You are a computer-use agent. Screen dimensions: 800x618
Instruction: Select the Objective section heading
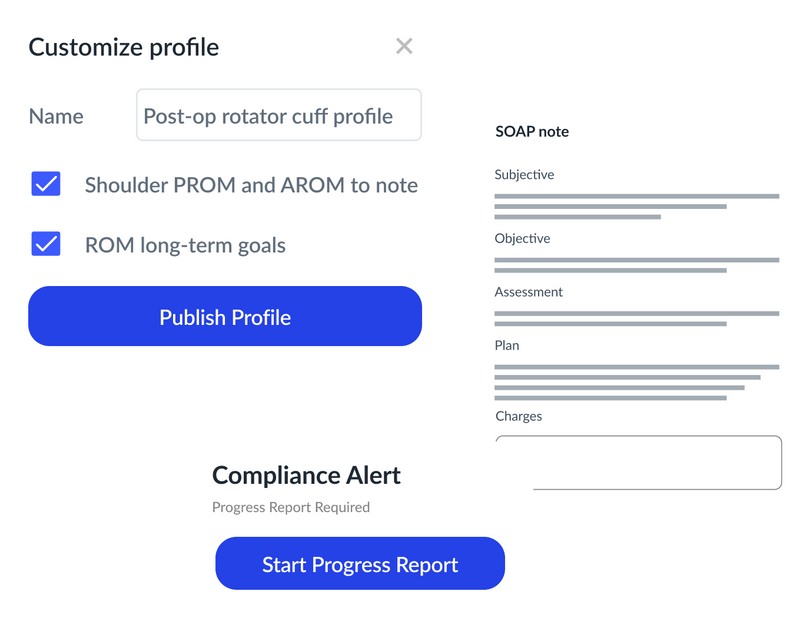coord(521,238)
